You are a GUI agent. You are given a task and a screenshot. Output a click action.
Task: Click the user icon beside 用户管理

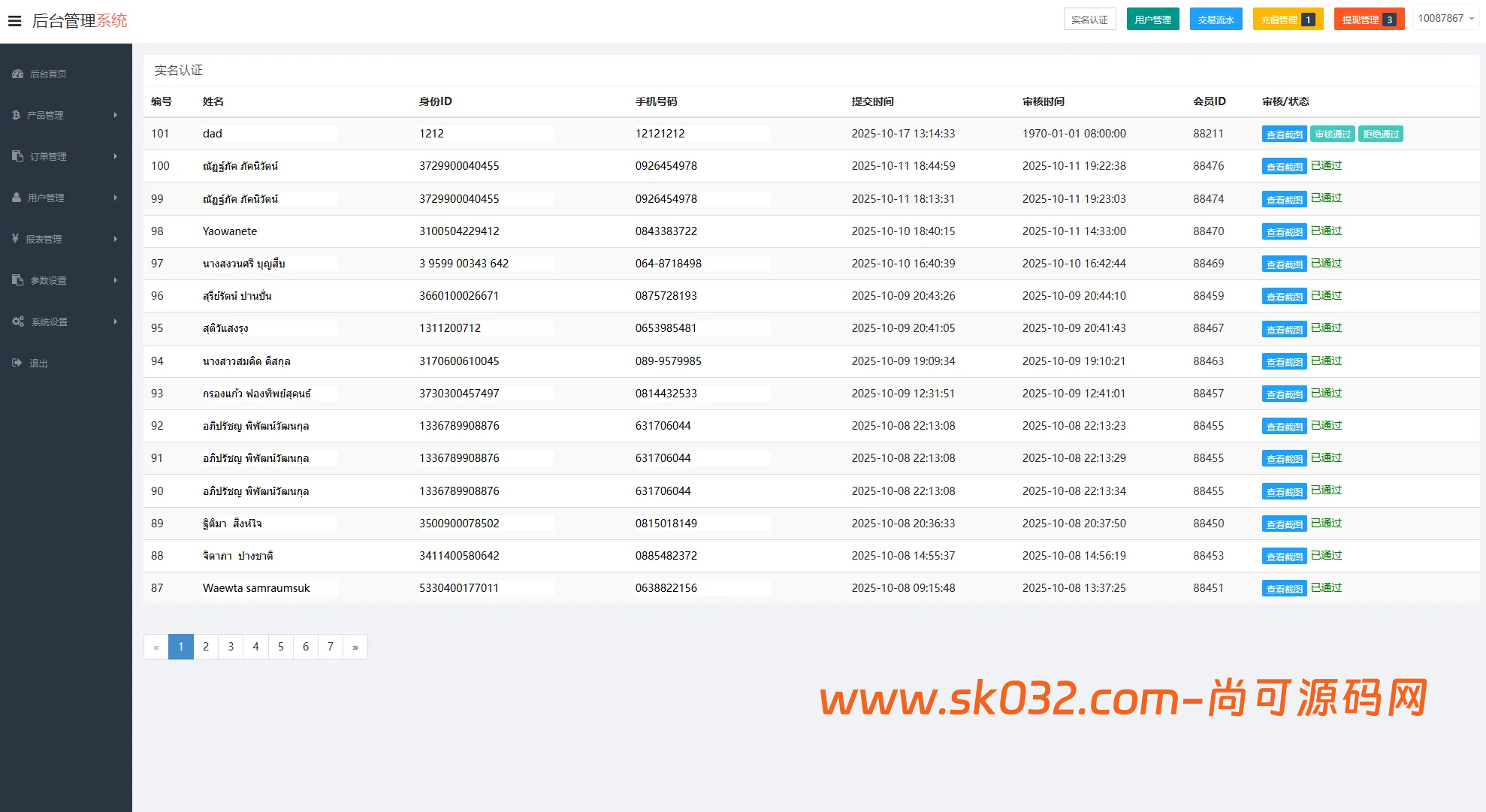click(17, 198)
